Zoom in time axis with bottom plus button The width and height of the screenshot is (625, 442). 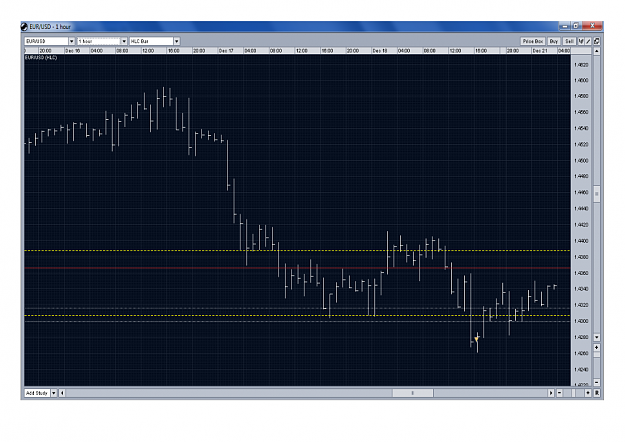(588, 393)
